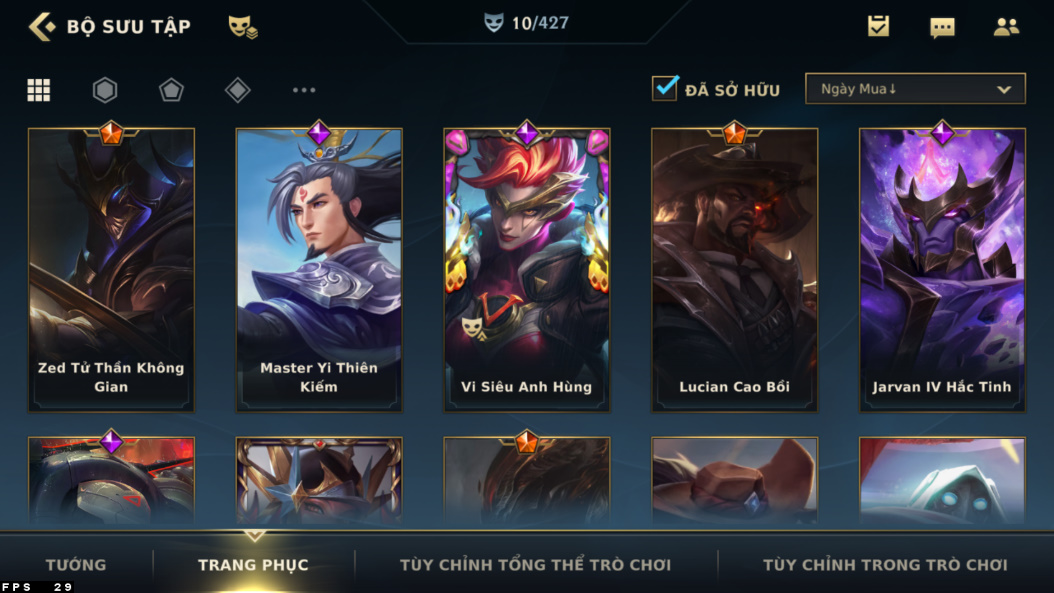Switch to the TƯỚNG tab
Screen dimensions: 1054x593
[76, 565]
